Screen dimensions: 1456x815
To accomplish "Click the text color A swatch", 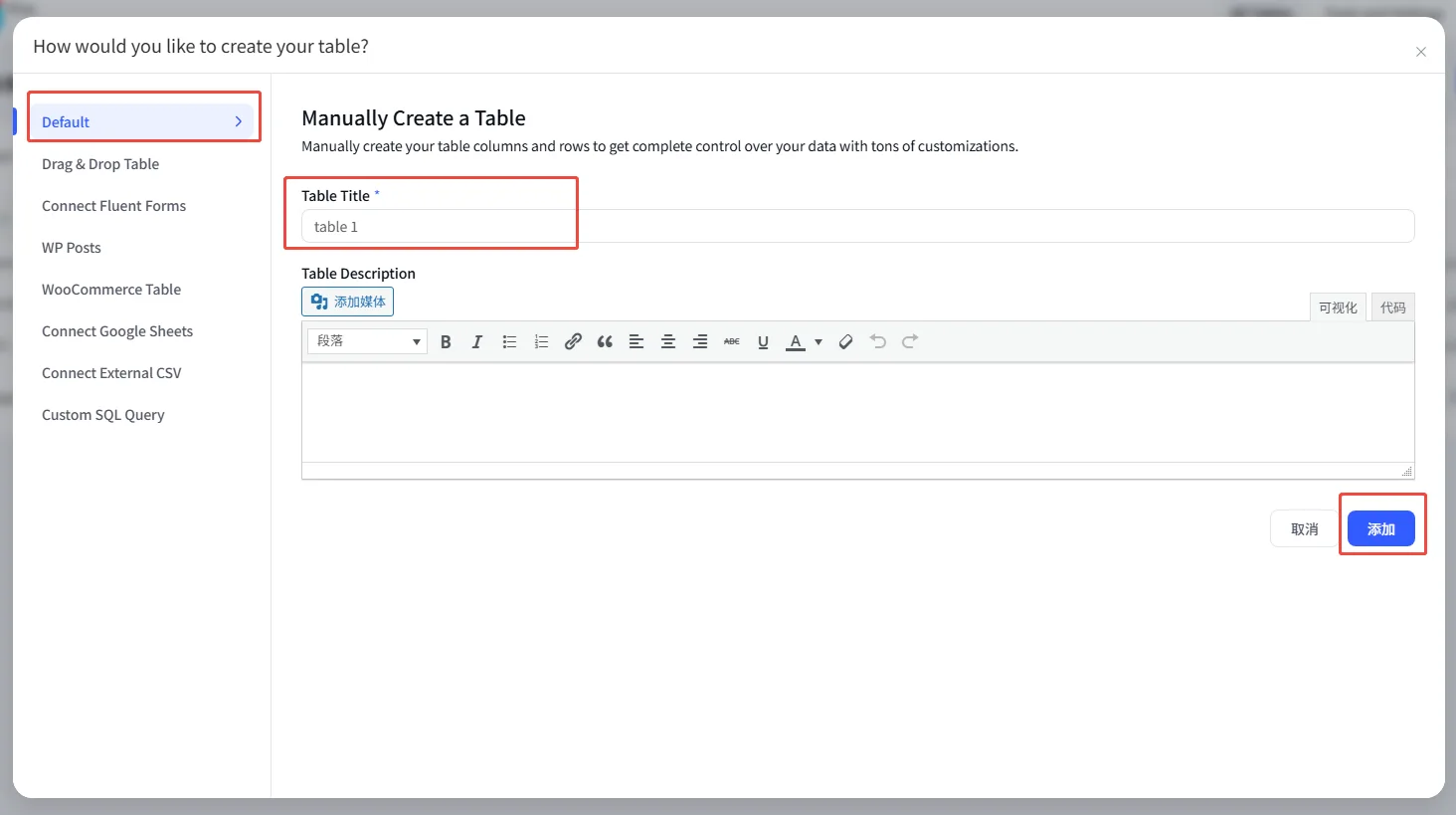I will point(796,341).
